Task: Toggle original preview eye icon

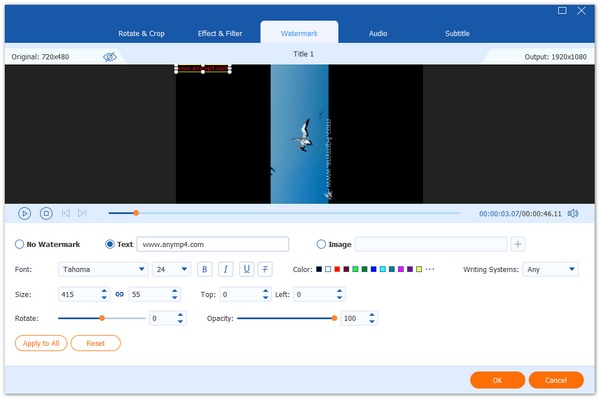Action: tap(110, 57)
